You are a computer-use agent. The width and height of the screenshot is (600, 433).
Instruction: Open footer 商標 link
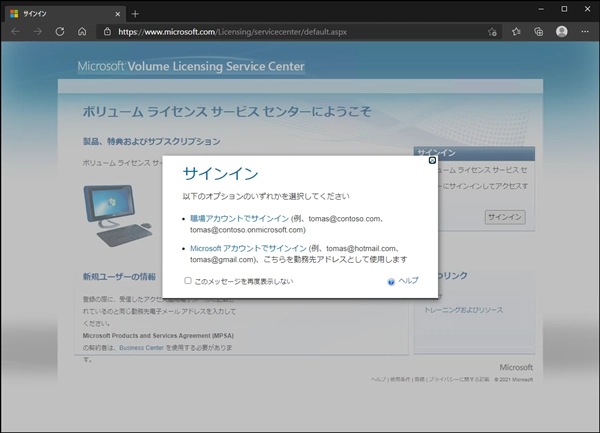point(419,379)
